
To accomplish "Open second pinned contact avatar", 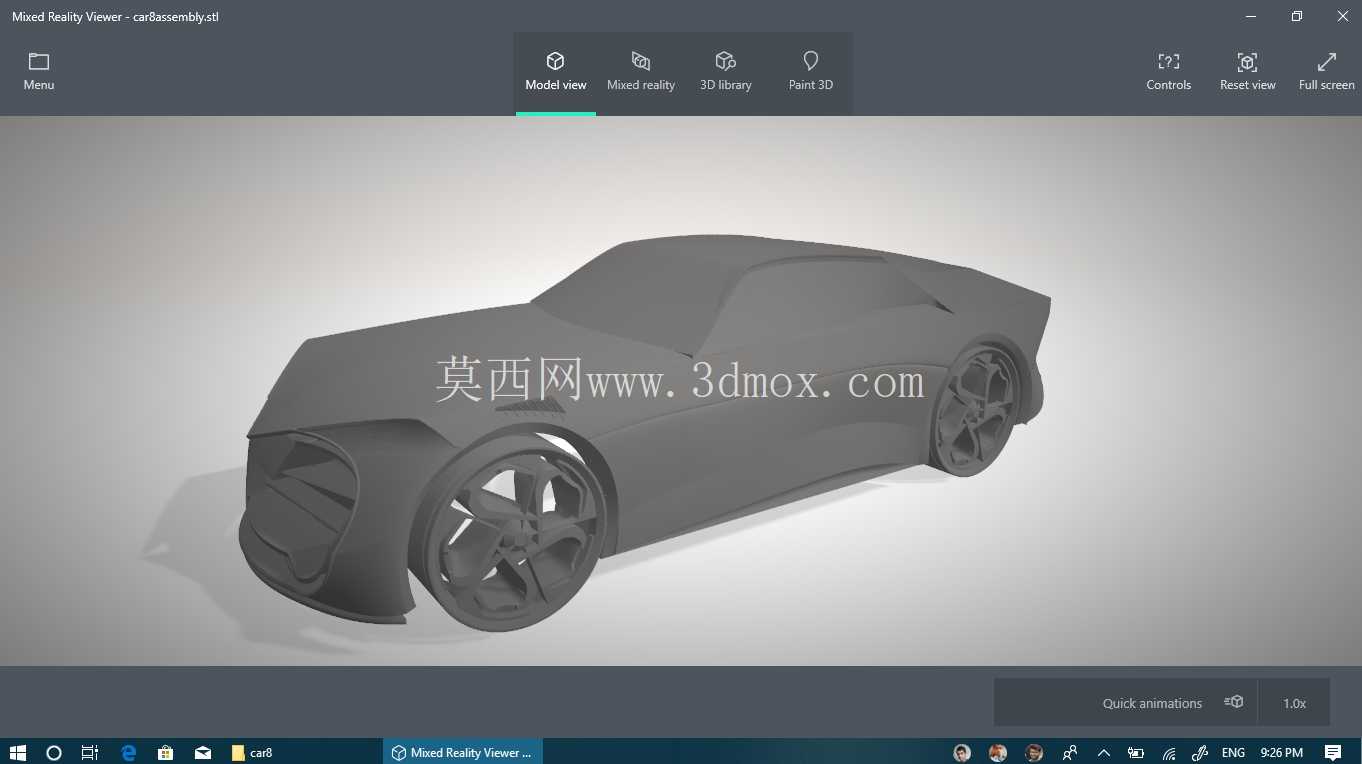I will click(x=998, y=752).
